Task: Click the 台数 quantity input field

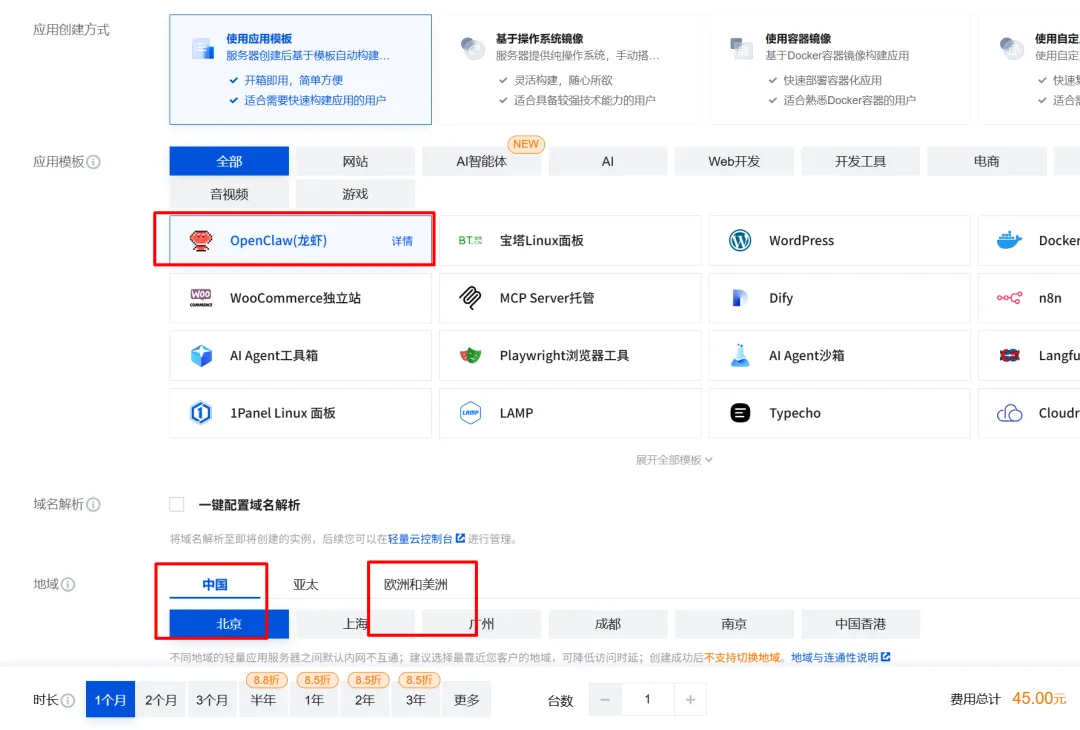Action: (x=647, y=700)
